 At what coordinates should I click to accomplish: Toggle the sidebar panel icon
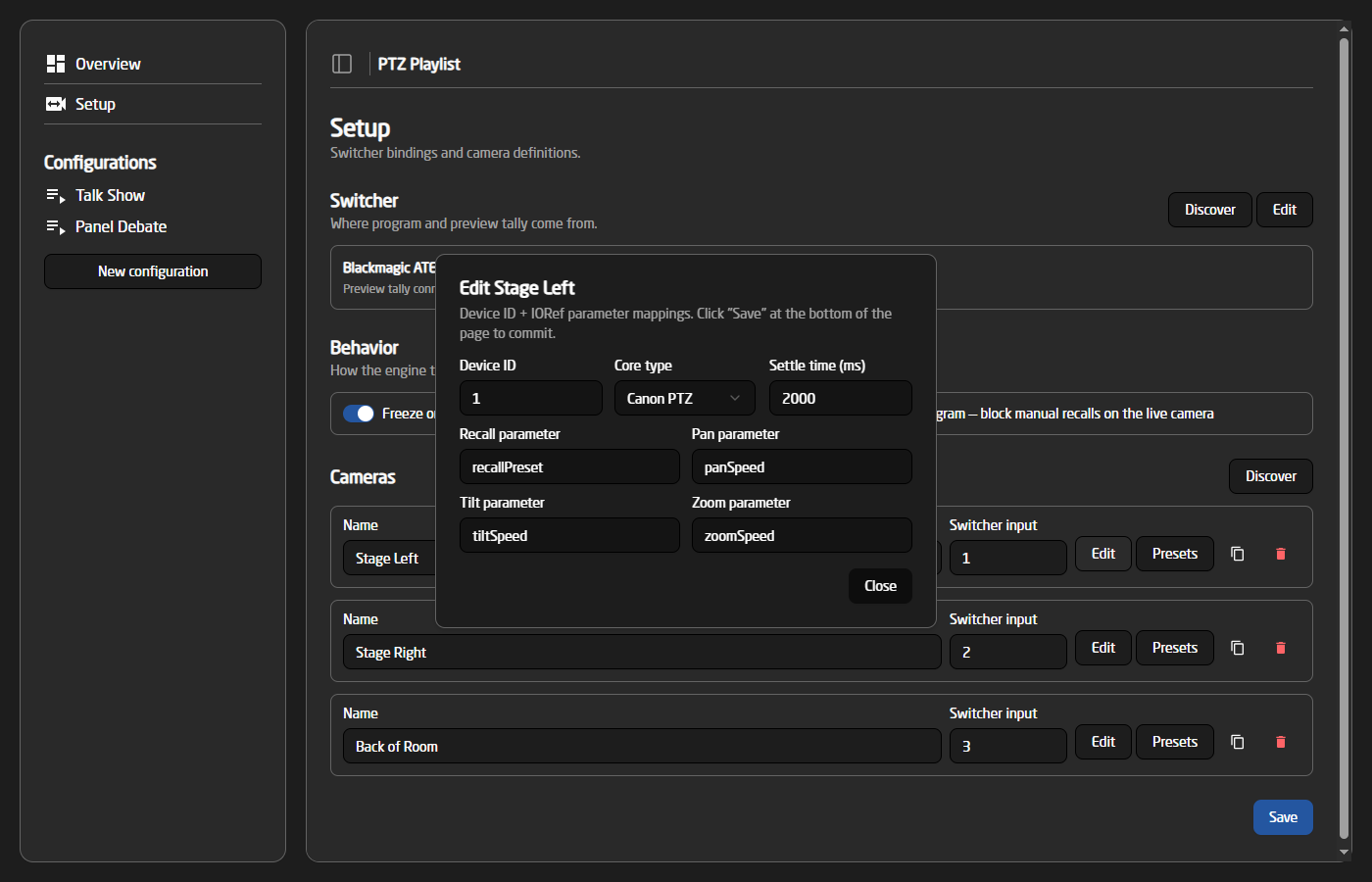point(342,64)
